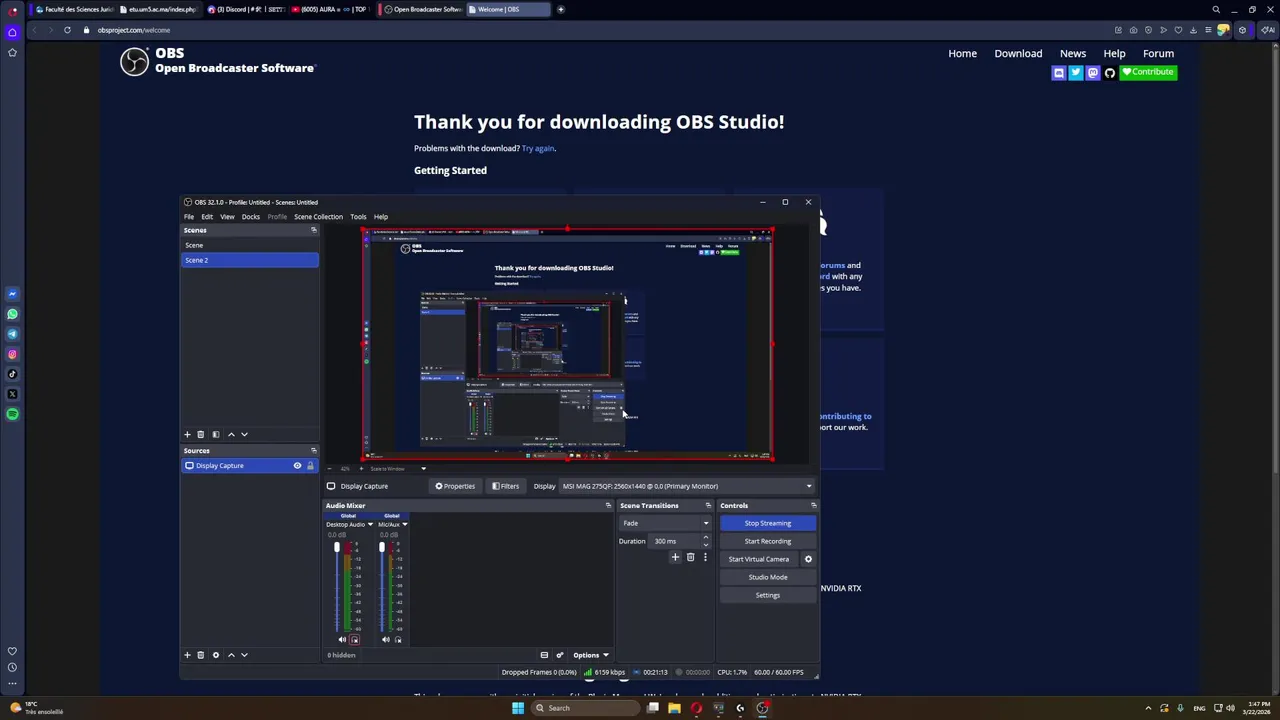Open transition properties three-dot menu
1280x720 pixels.
(x=705, y=558)
